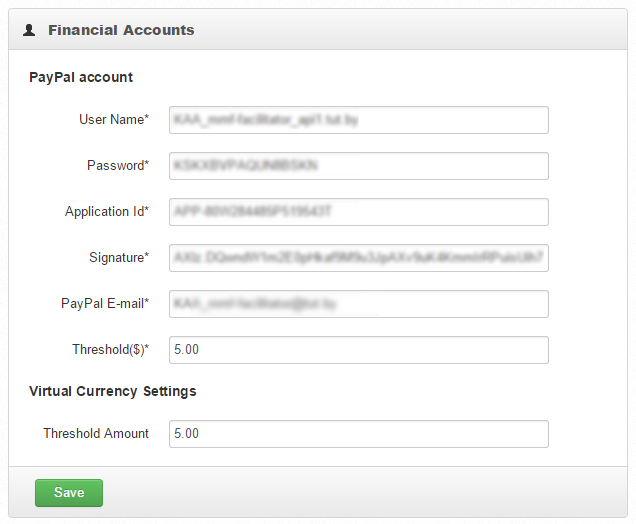Click the Financial Accounts panel title
Viewport: 636px width, 524px height.
pos(121,30)
